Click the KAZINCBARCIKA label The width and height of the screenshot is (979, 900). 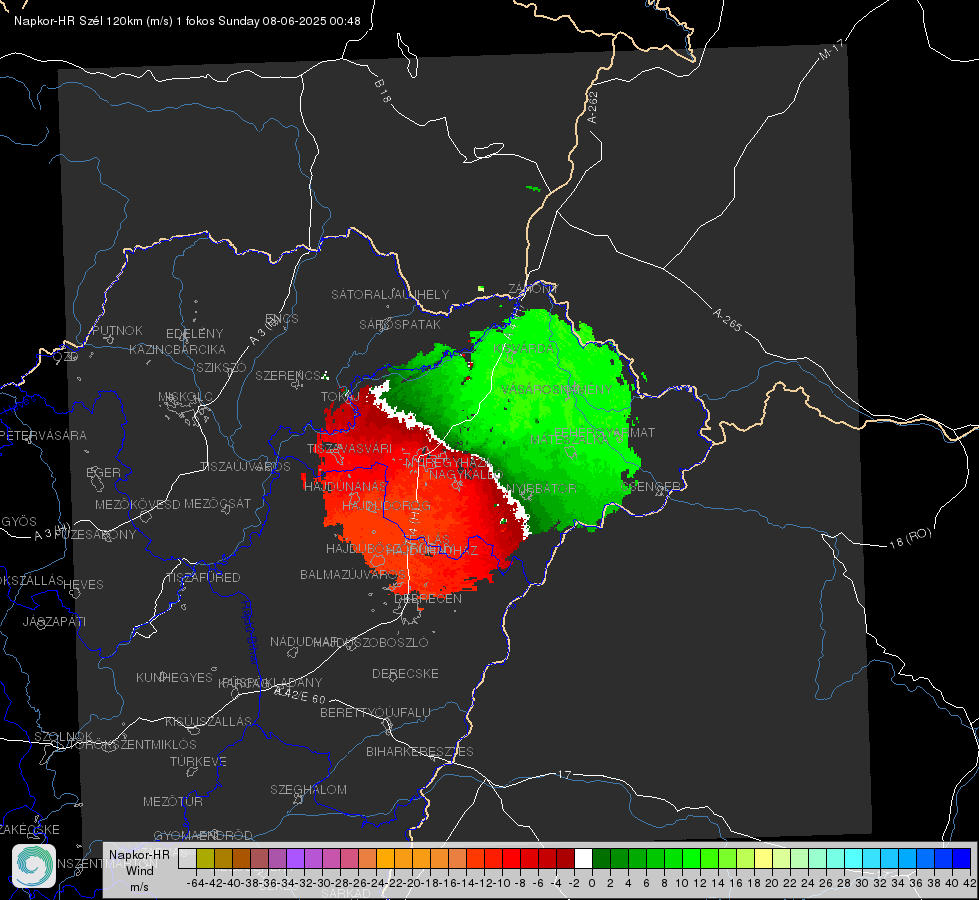[177, 349]
